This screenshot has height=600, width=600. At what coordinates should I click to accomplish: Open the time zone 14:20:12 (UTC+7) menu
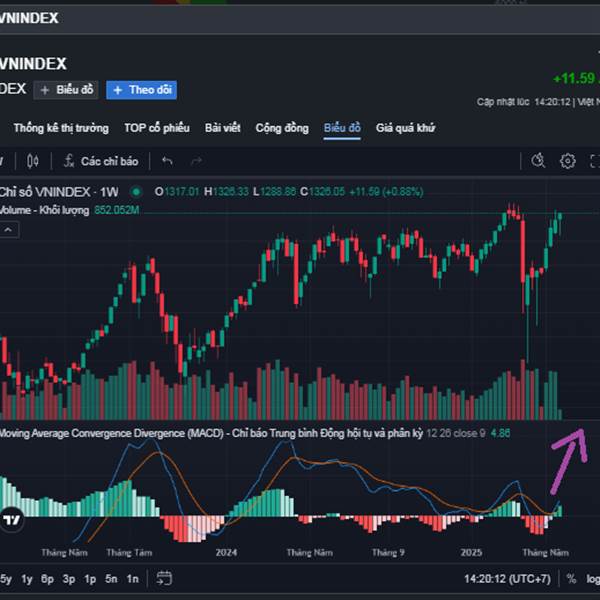click(508, 579)
